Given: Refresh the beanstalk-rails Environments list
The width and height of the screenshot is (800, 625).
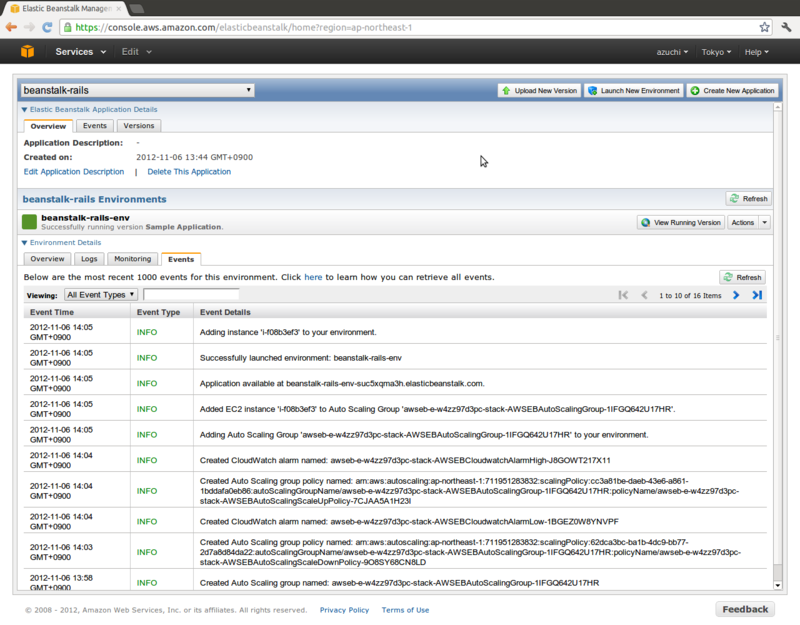Looking at the screenshot, I should (x=748, y=198).
